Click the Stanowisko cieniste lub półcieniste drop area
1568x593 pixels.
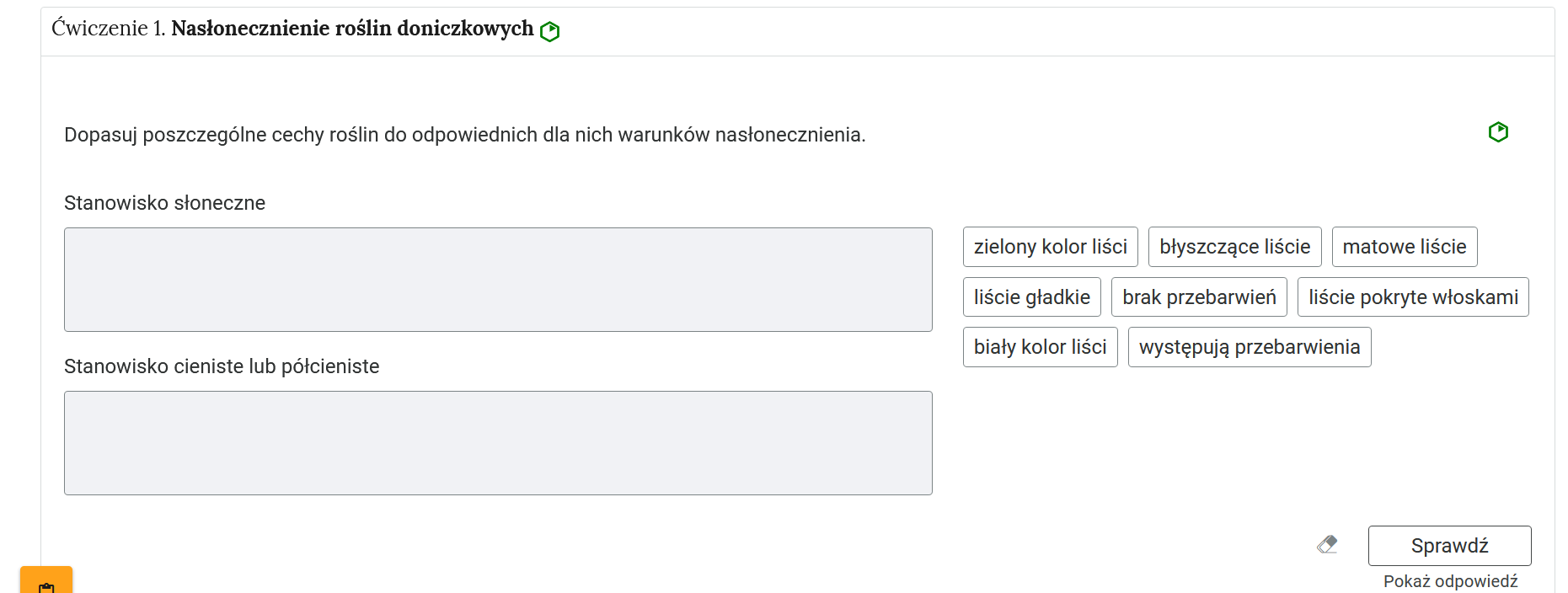click(x=498, y=443)
